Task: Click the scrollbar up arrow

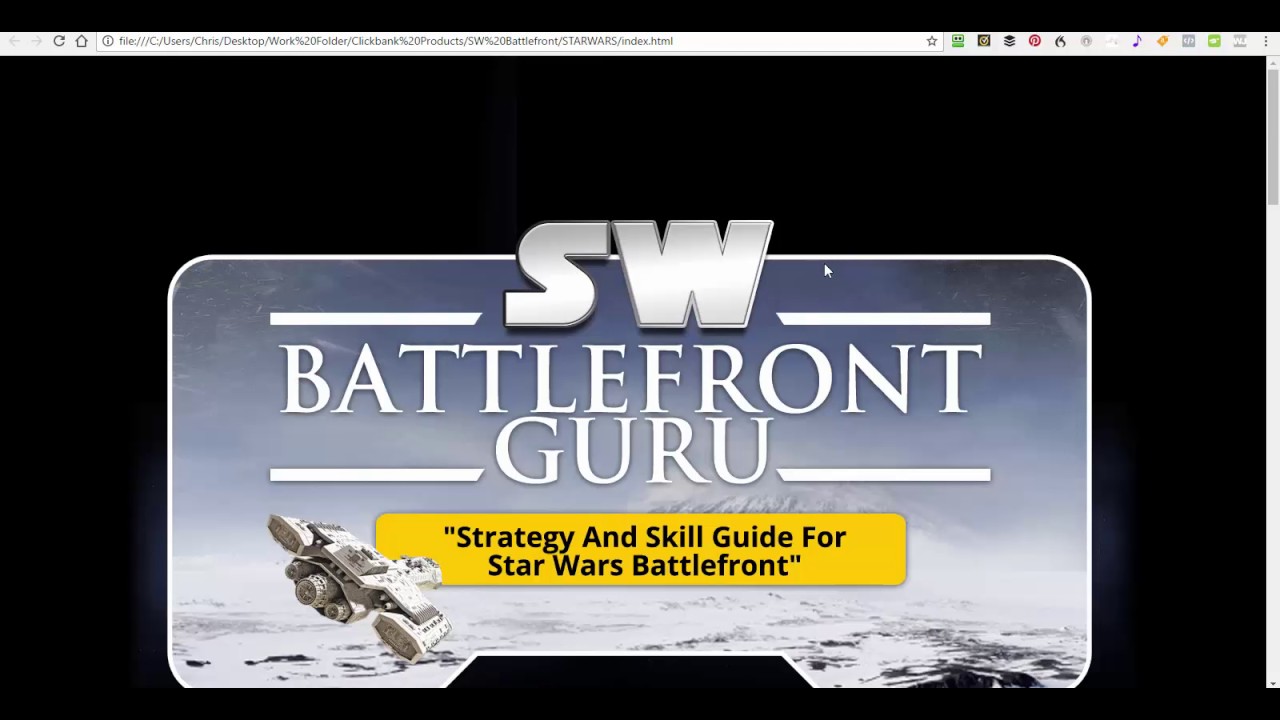Action: coord(1272,63)
